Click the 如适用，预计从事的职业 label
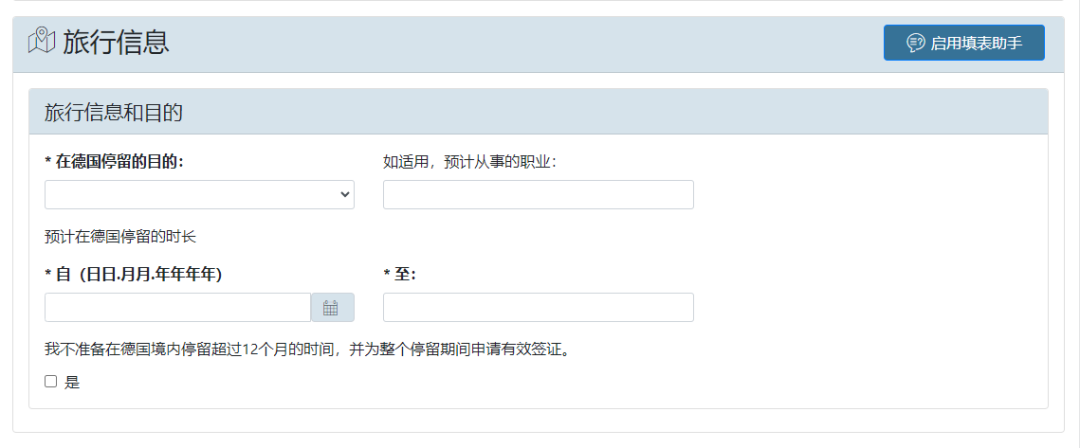The image size is (1080, 448). 470,162
